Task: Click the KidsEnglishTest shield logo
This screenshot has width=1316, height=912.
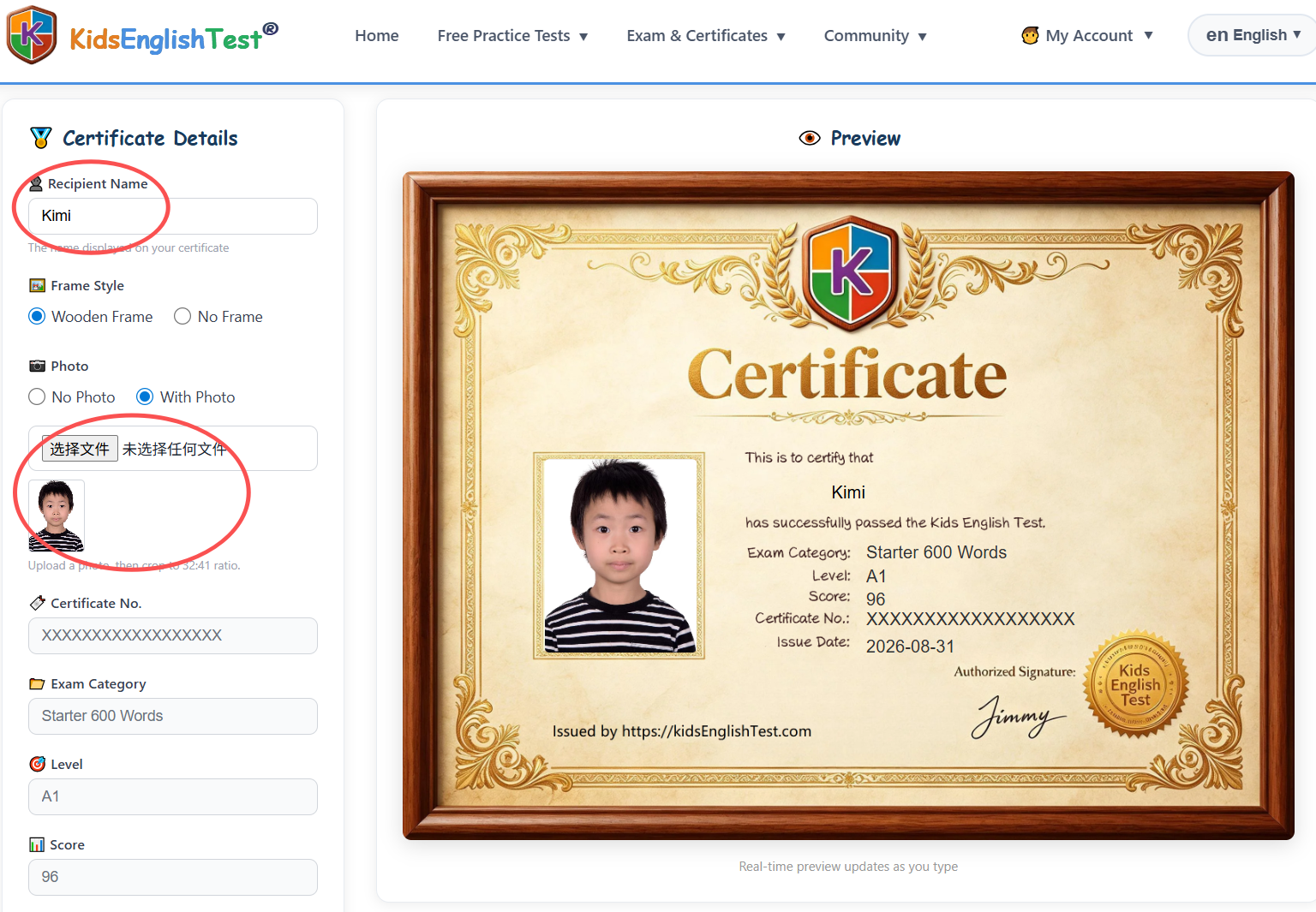Action: click(x=32, y=34)
